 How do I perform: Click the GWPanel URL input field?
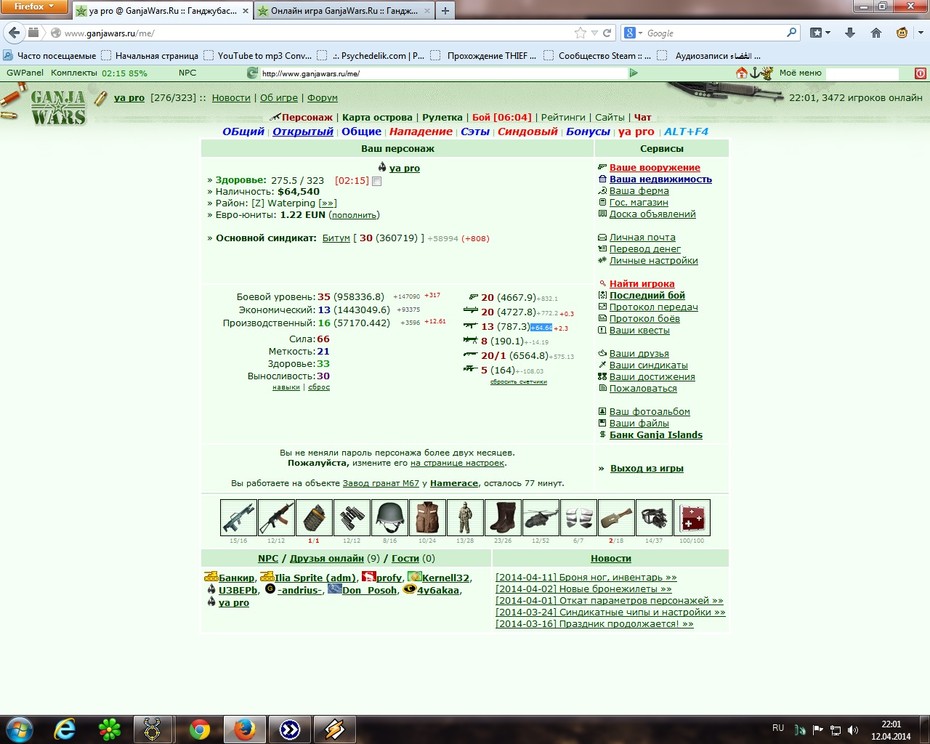[442, 74]
